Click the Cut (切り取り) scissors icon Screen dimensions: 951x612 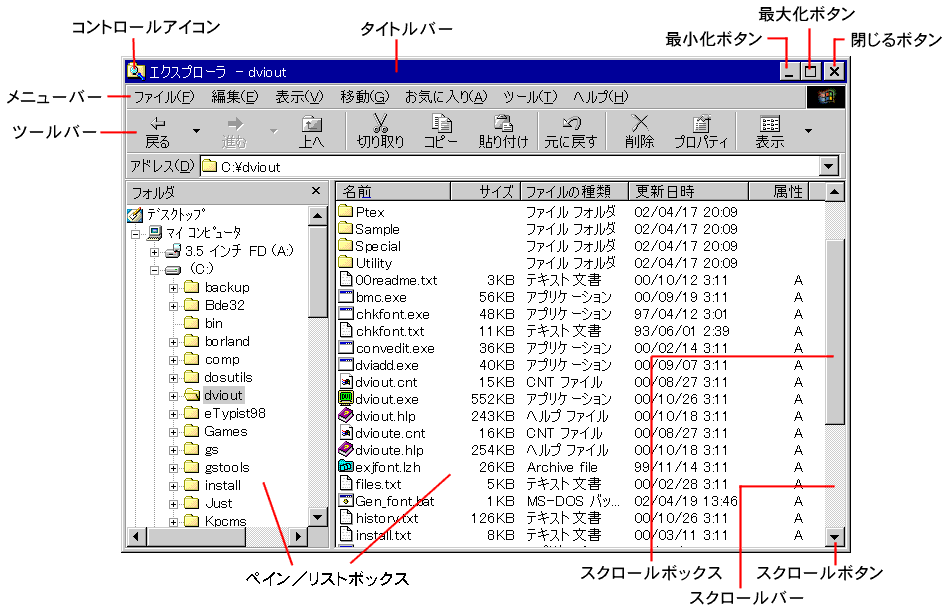(380, 123)
